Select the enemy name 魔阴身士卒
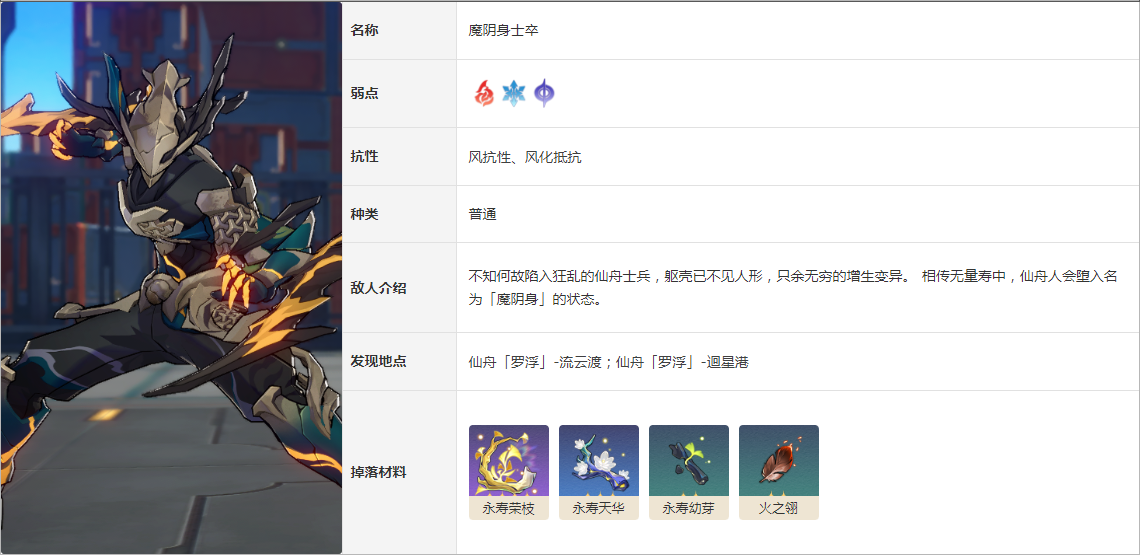Viewport: 1141px width, 555px height. 504,31
